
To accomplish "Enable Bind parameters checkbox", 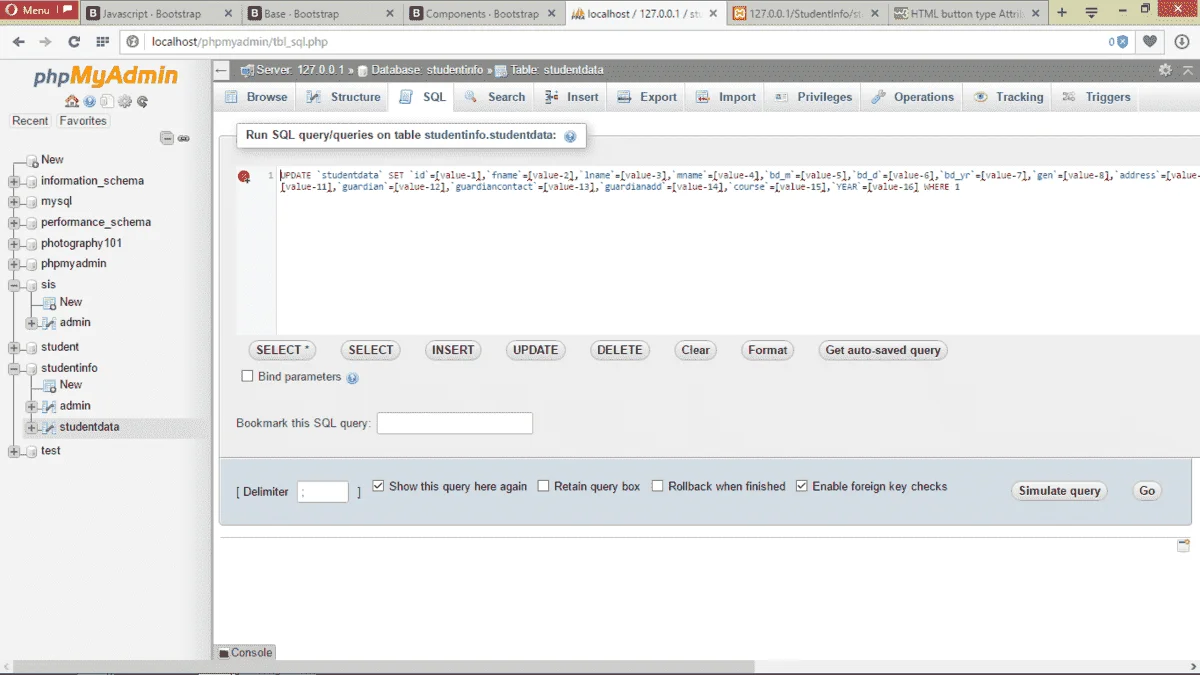I will click(x=247, y=376).
